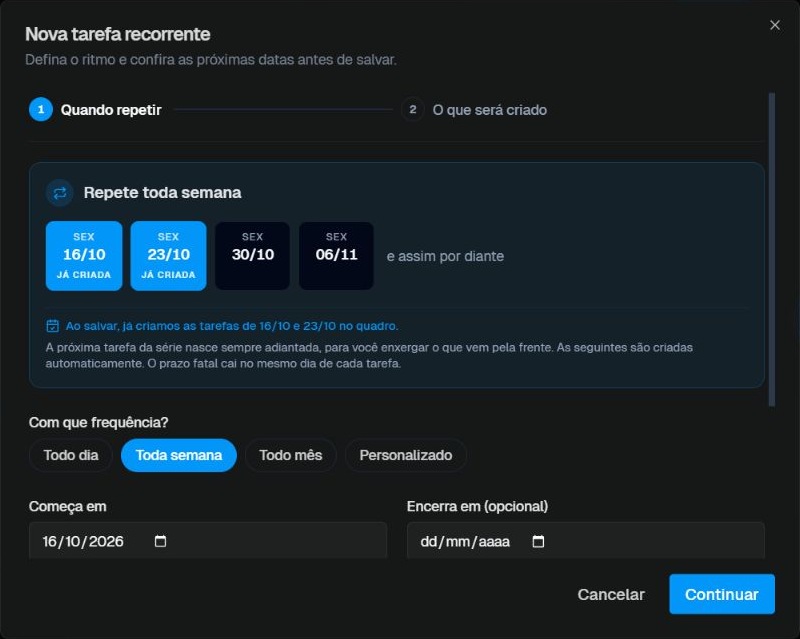Click the 'Defina o ritmo e confira' subtitle
Image resolution: width=800 pixels, height=639 pixels.
(211, 60)
